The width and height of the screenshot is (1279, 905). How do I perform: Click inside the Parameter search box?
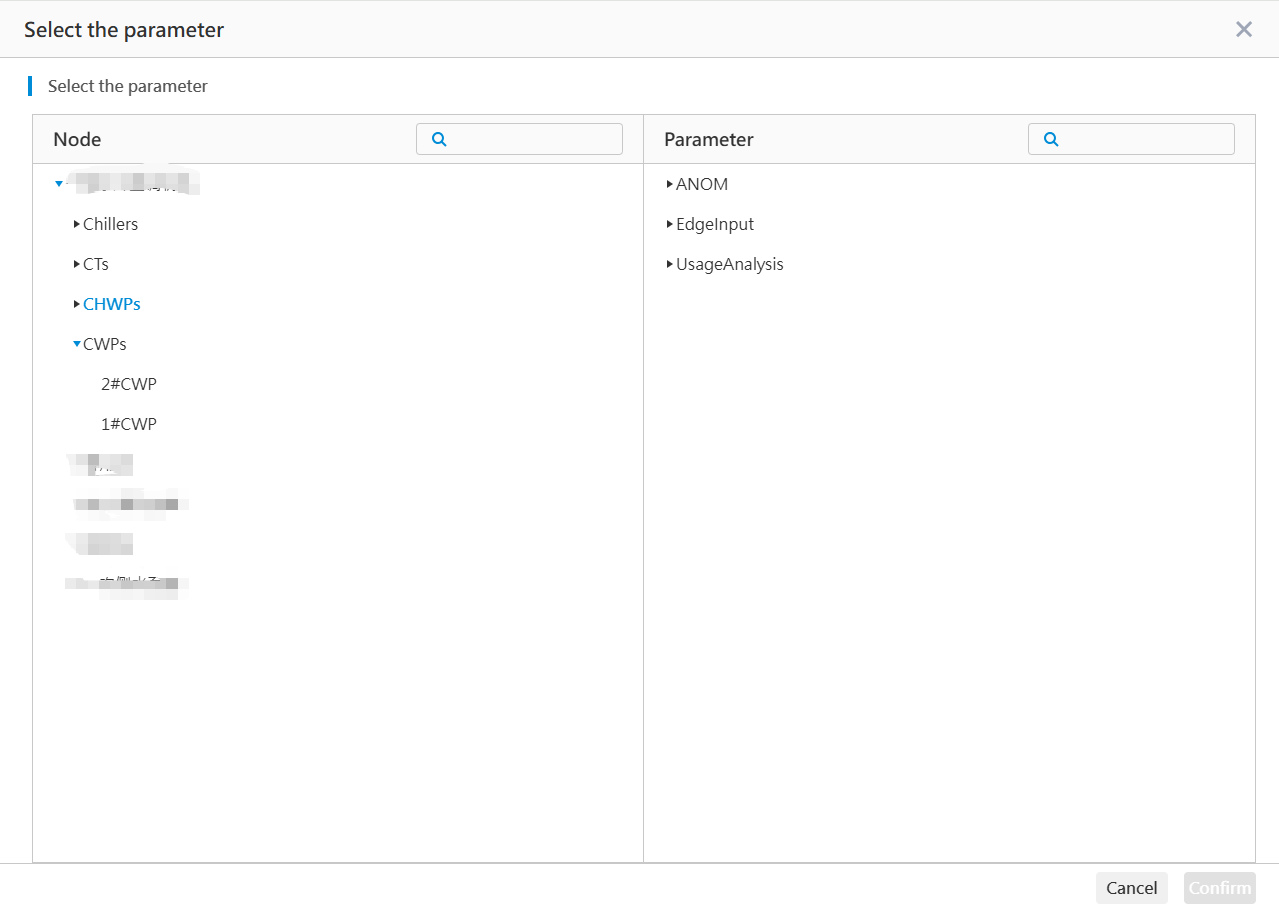coord(1140,139)
